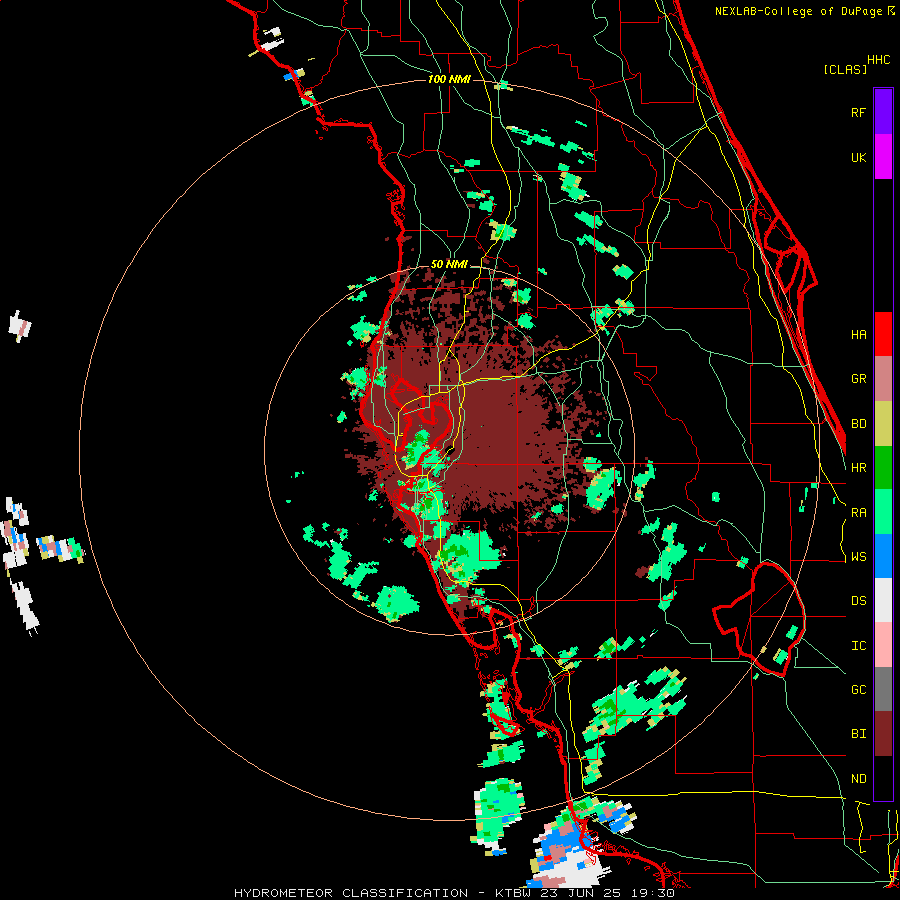Click the "50 NMI" range ring label
The height and width of the screenshot is (900, 900).
pos(449,264)
